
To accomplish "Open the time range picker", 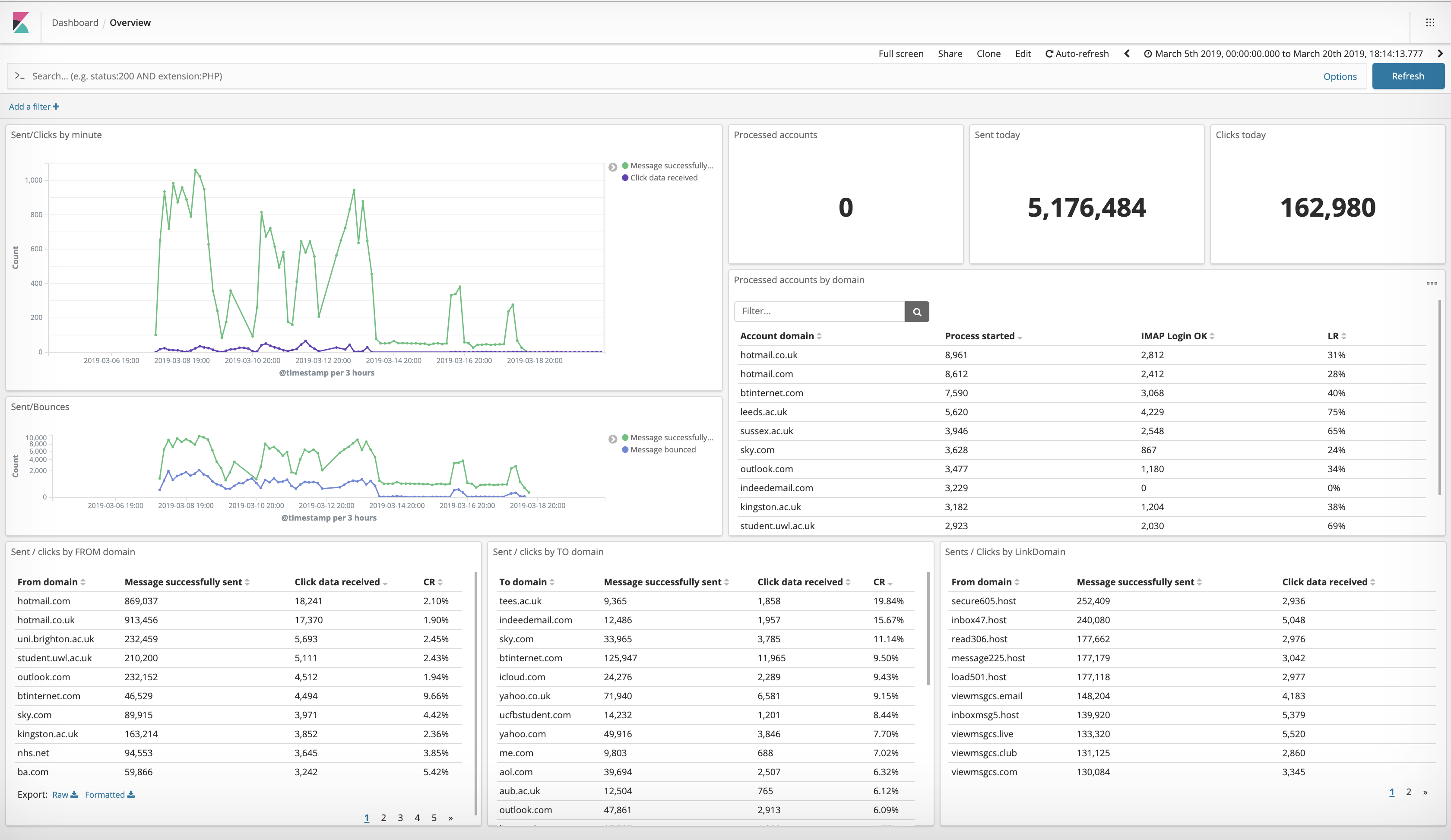I will point(1283,54).
